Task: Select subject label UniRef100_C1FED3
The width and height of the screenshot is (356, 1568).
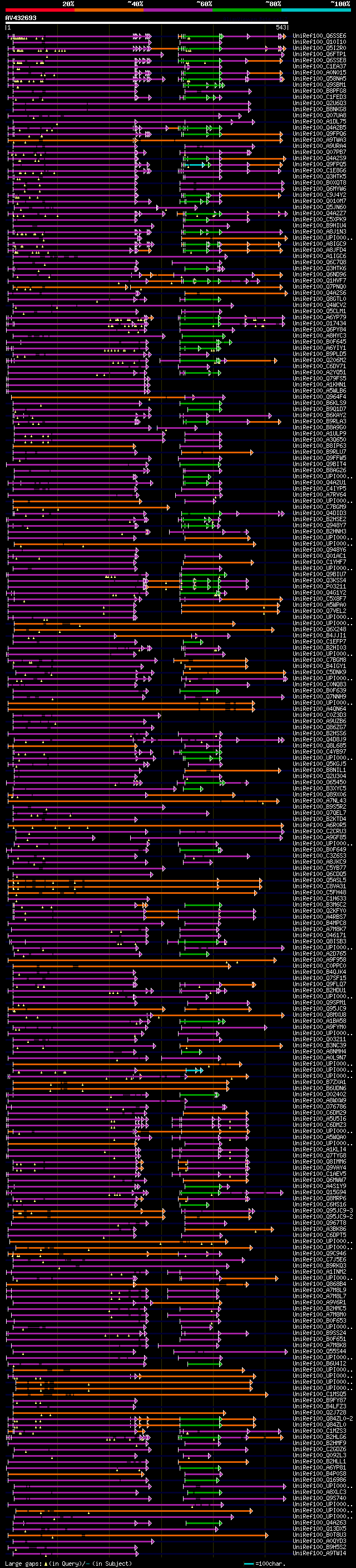Action: (x=319, y=97)
